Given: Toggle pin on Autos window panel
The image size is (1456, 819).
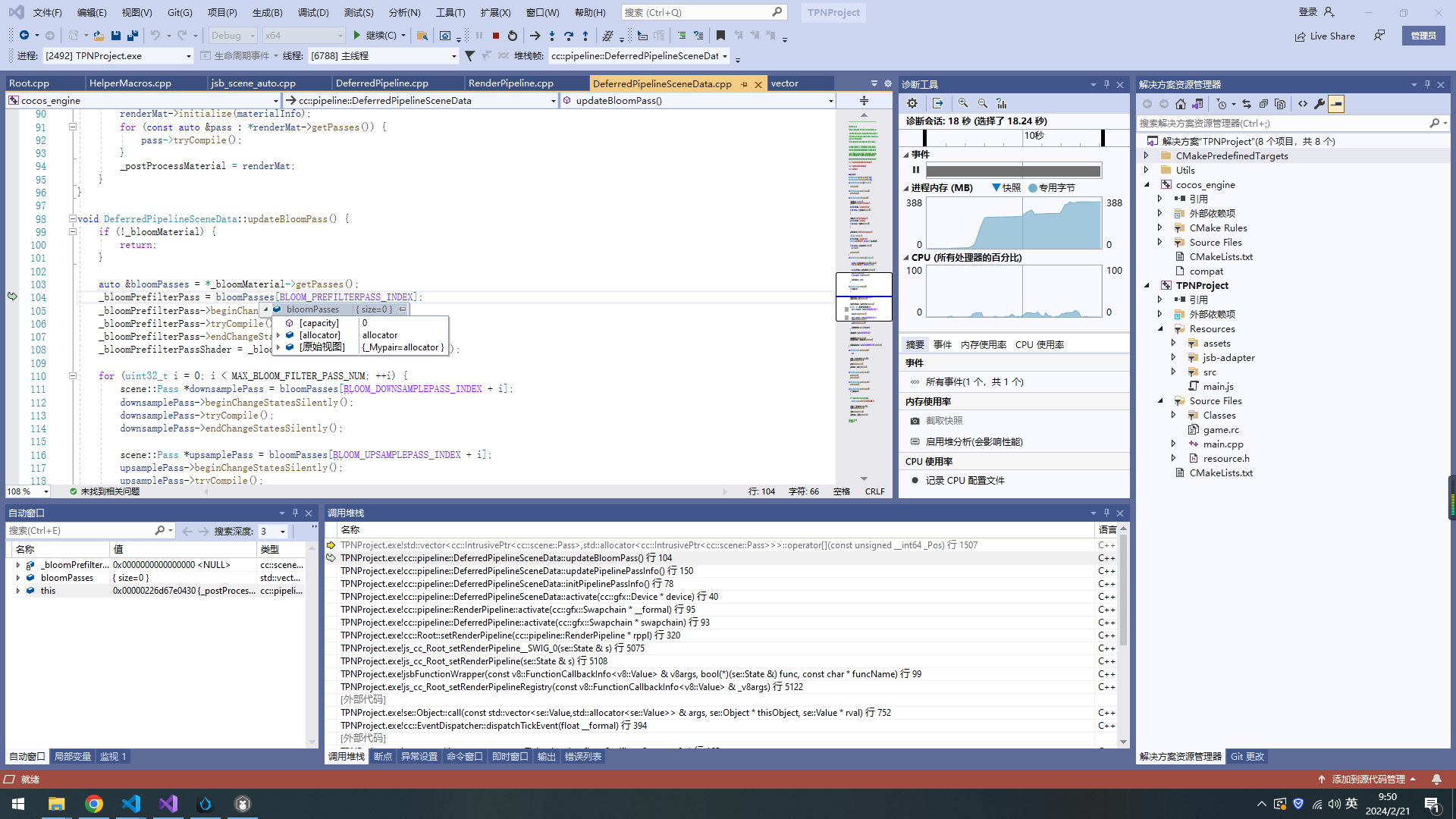Looking at the screenshot, I should click(x=295, y=513).
